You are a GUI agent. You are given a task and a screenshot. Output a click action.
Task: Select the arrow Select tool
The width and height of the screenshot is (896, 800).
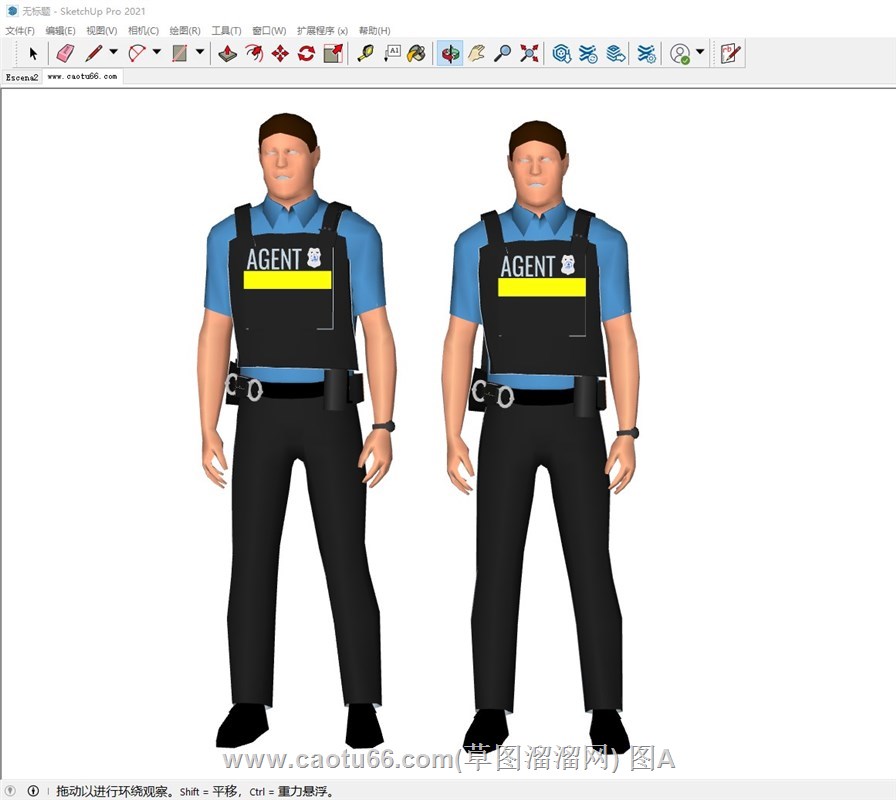pyautogui.click(x=33, y=53)
